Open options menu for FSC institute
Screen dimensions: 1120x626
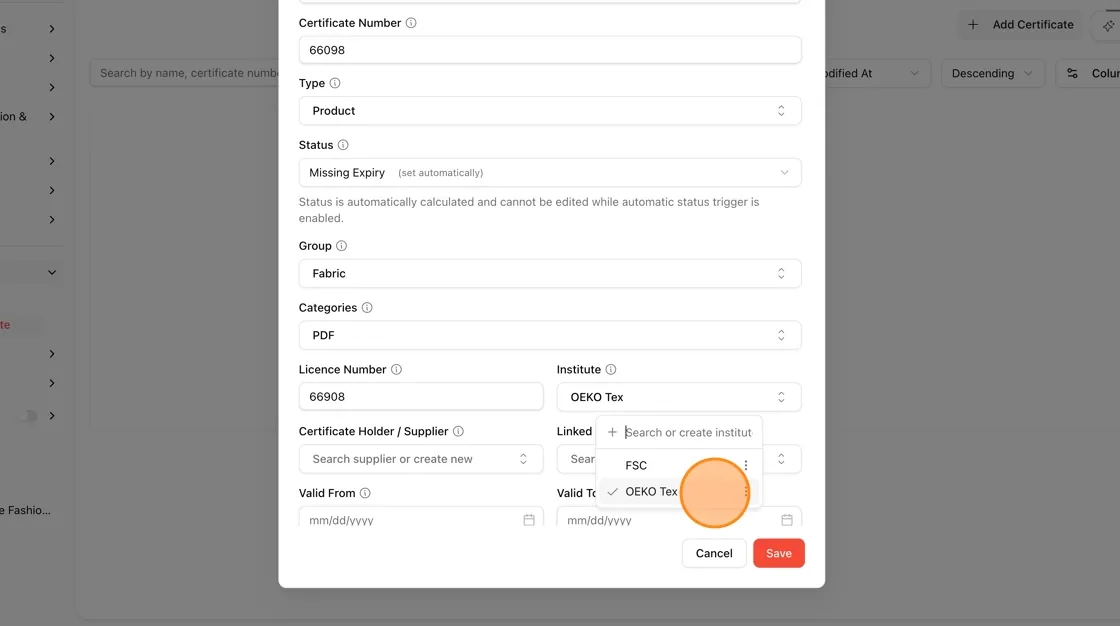pos(746,465)
